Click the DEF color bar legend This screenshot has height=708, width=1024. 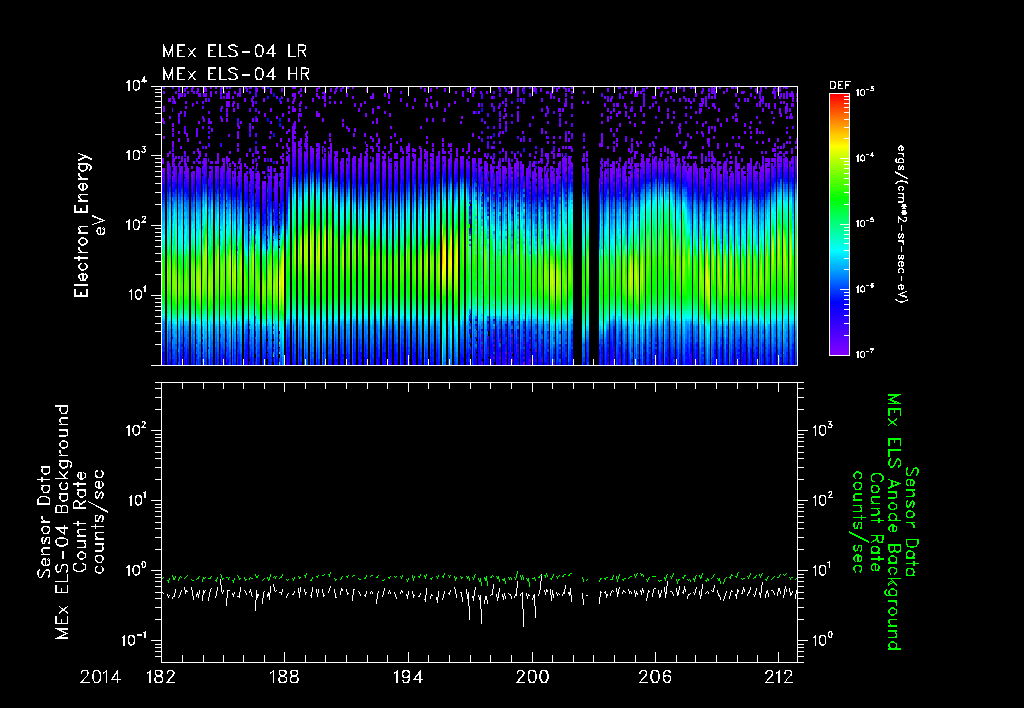(839, 224)
